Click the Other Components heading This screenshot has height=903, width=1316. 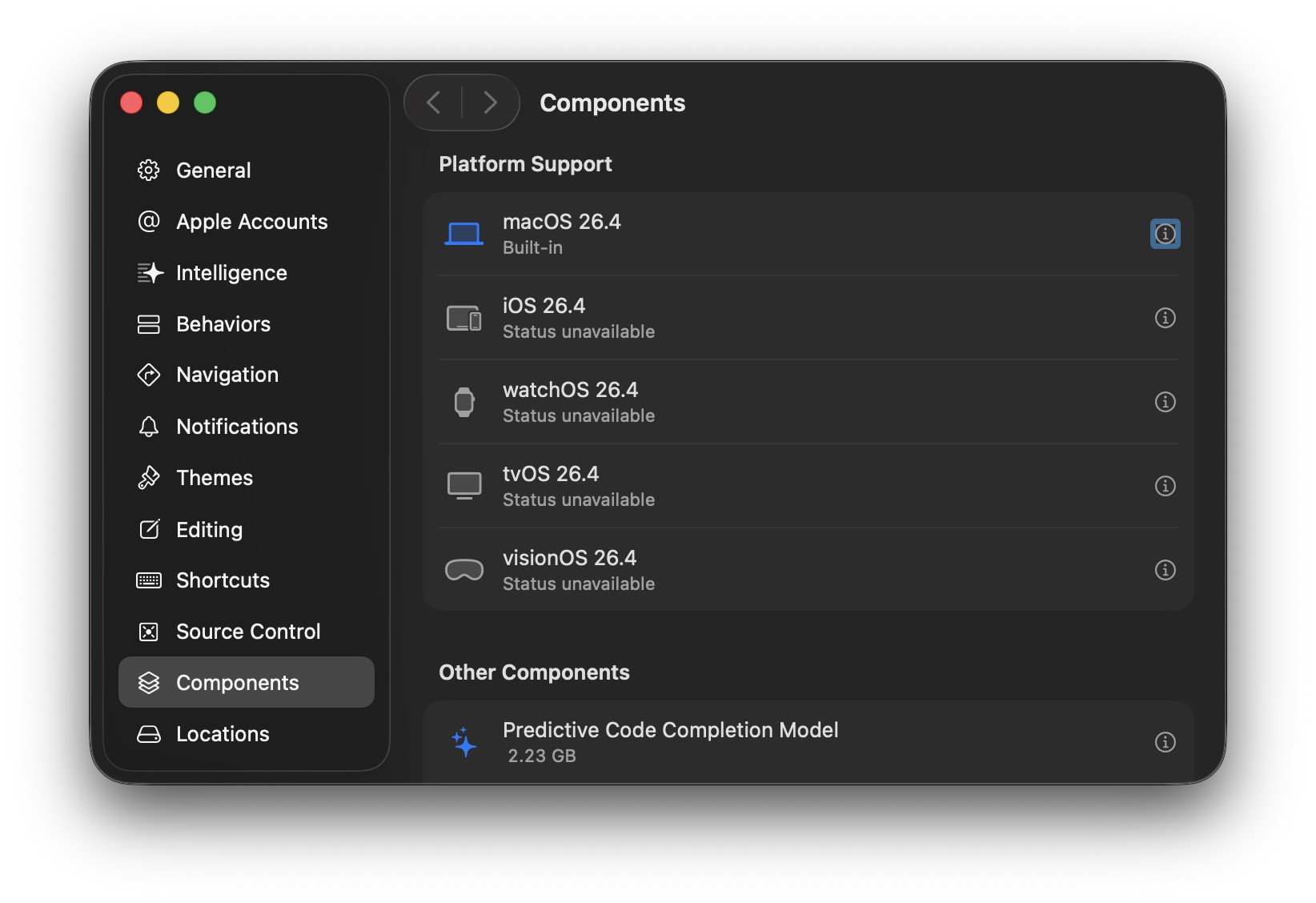pos(535,672)
